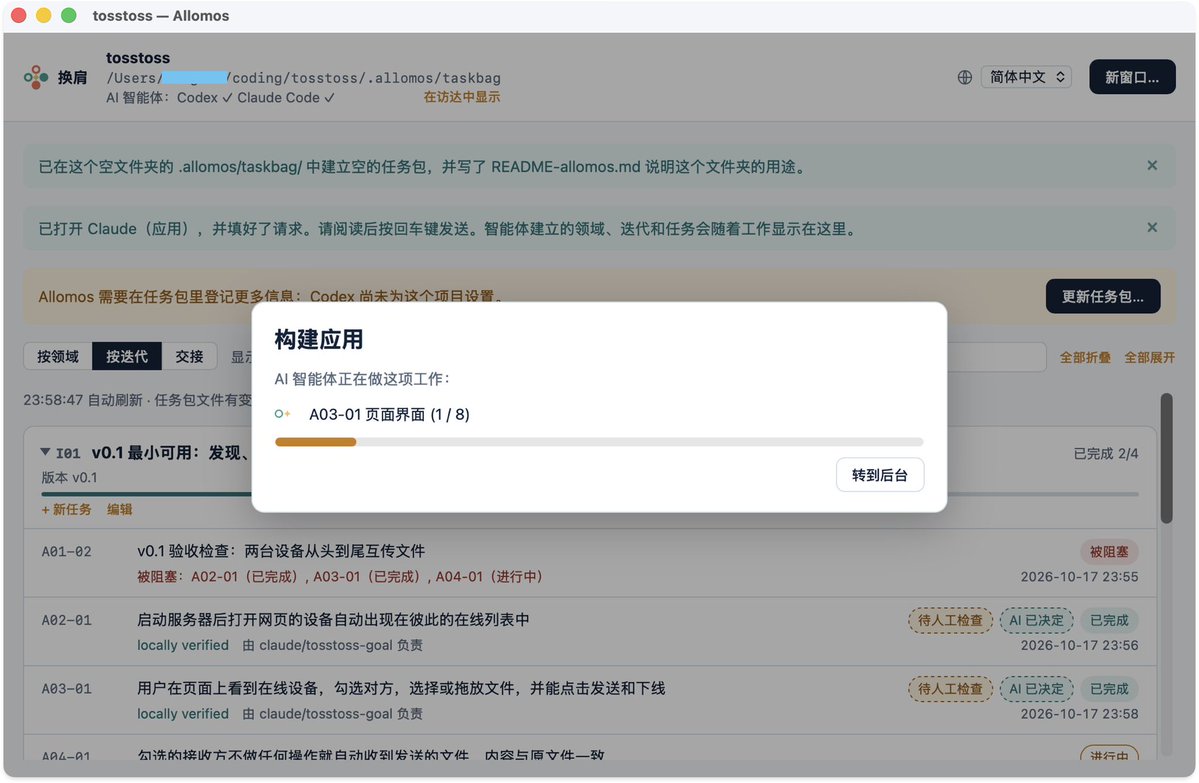Open the 简体中文 language dropdown

click(x=1026, y=77)
